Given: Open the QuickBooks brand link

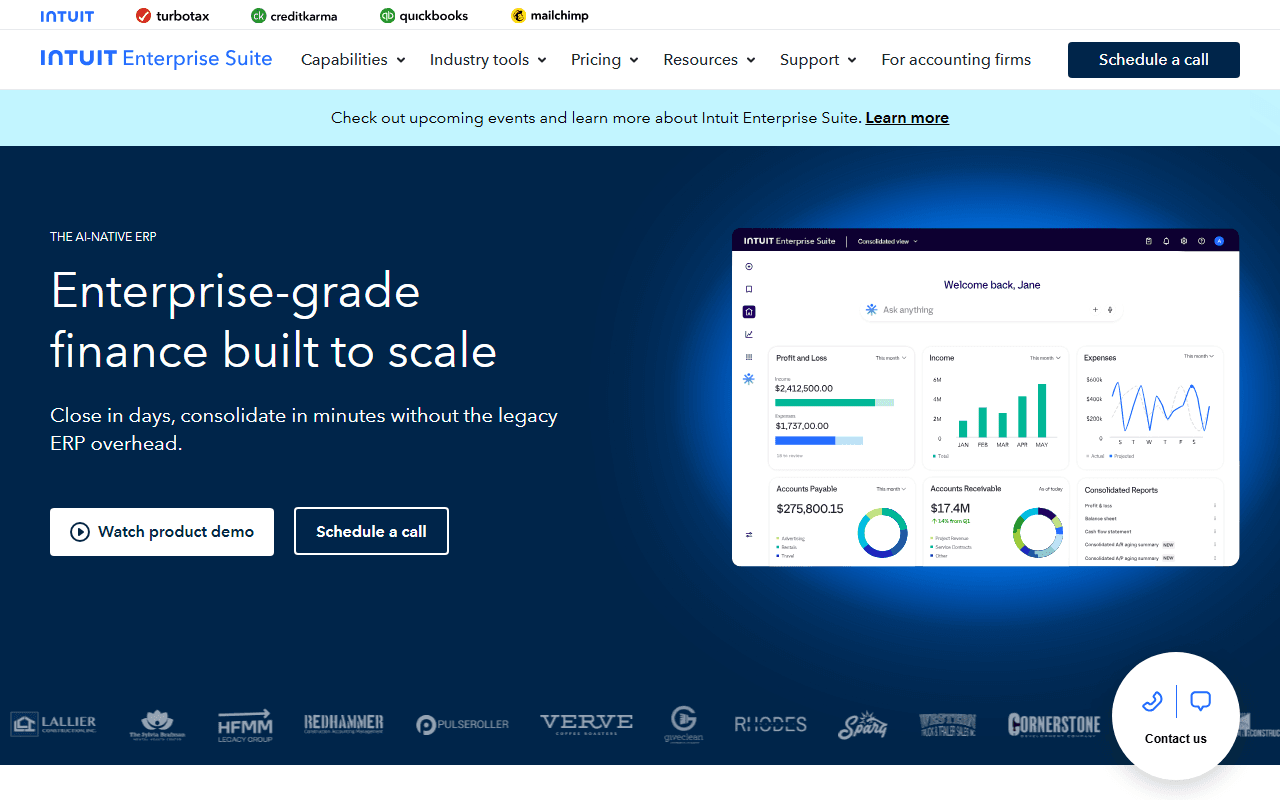Looking at the screenshot, I should coord(424,16).
